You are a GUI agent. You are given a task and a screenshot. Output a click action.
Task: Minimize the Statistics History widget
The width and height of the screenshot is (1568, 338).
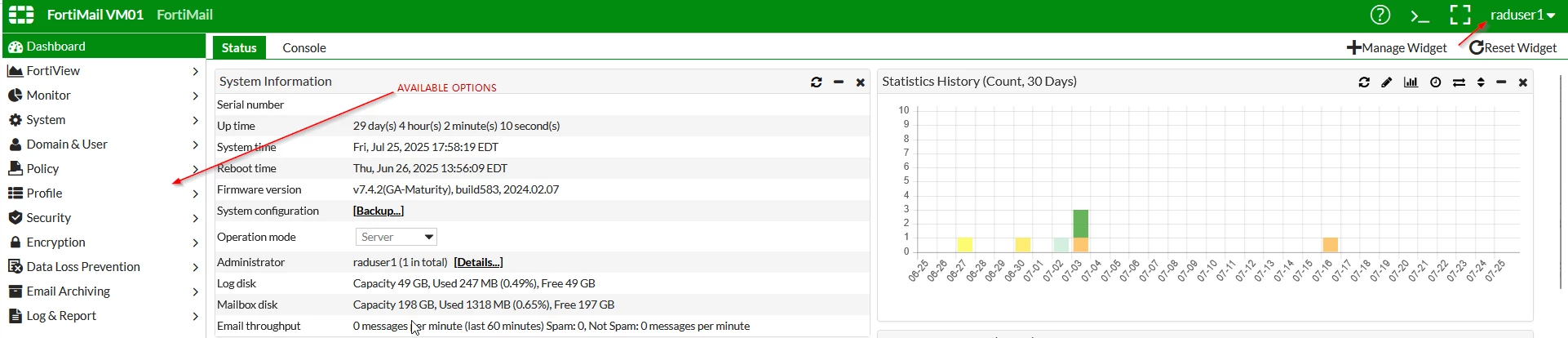(1501, 82)
